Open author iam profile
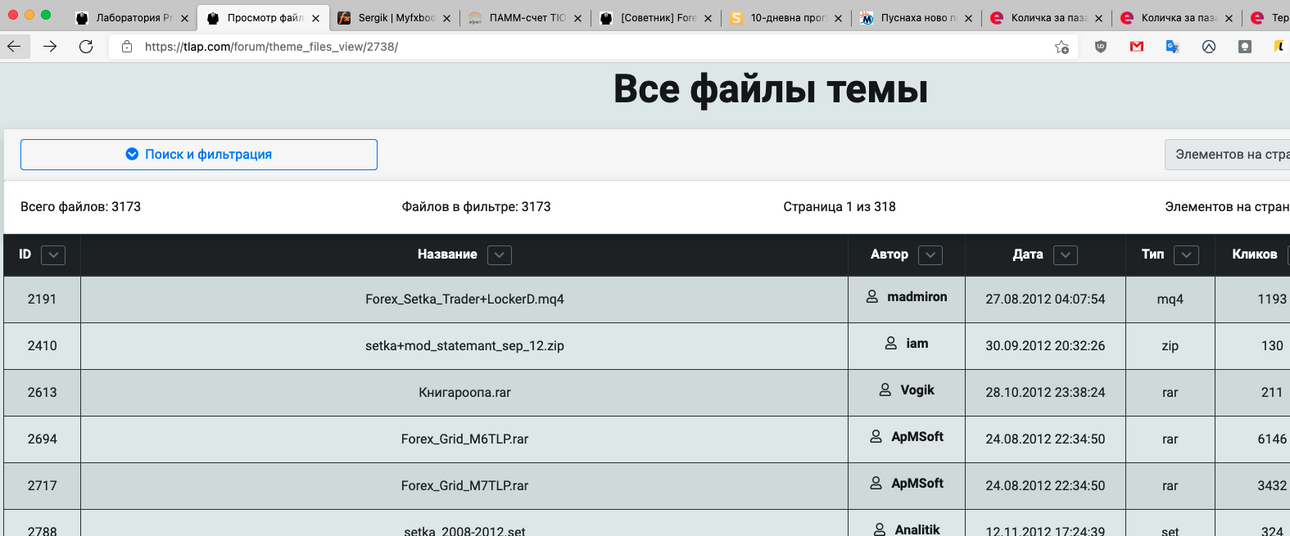 point(917,343)
